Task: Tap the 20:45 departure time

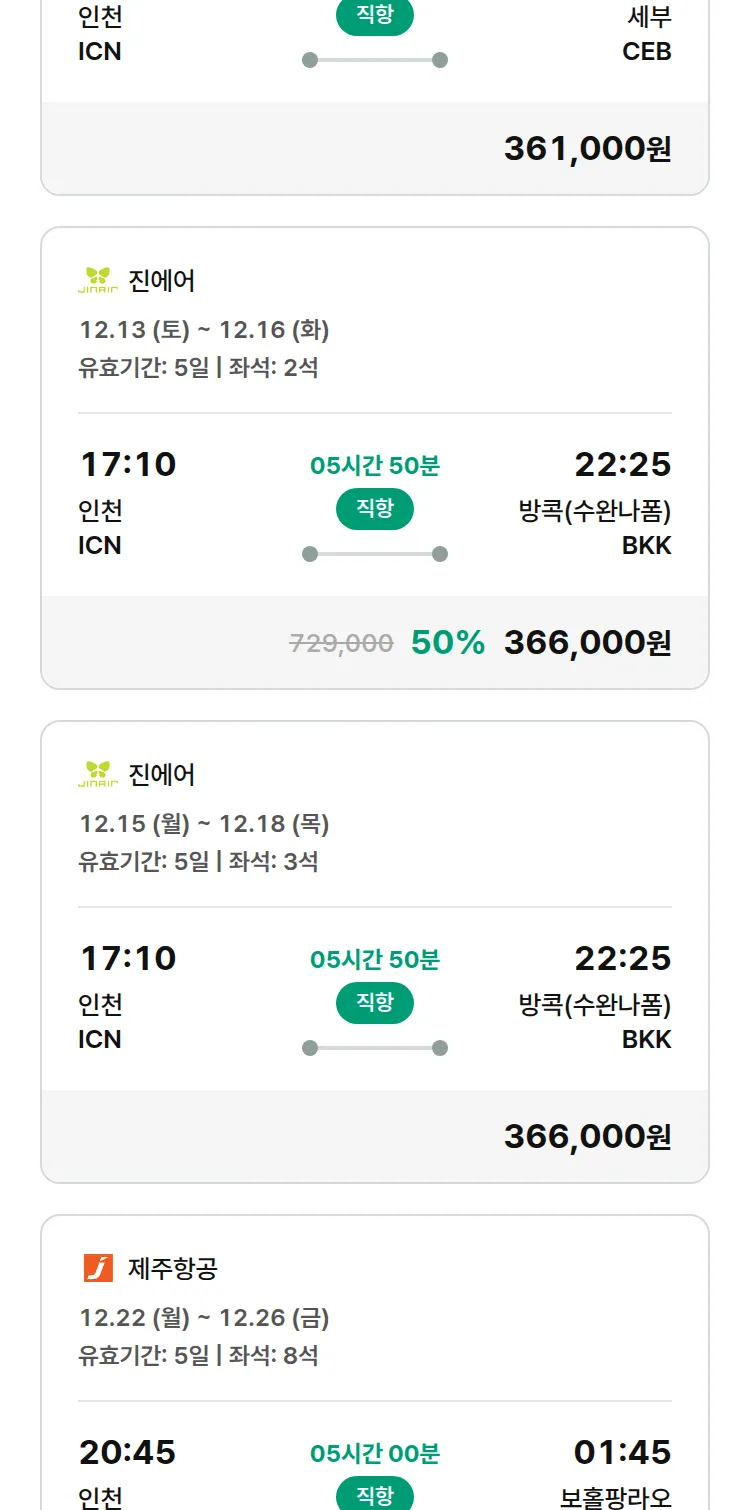Action: (127, 1452)
